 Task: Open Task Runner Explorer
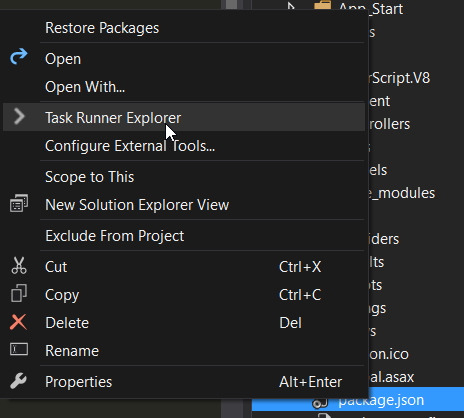[x=183, y=117]
